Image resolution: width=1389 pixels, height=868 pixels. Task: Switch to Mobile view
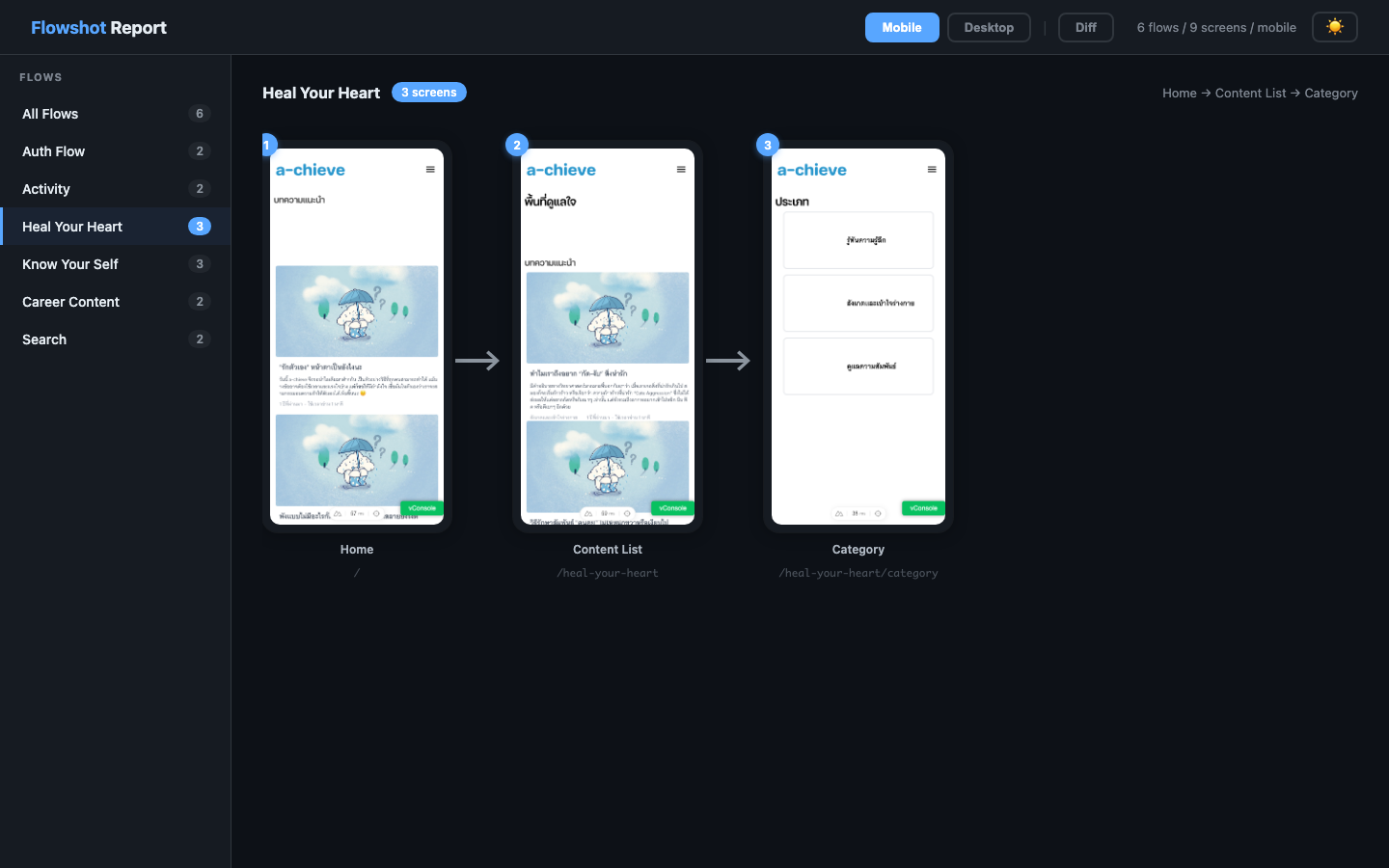tap(902, 27)
